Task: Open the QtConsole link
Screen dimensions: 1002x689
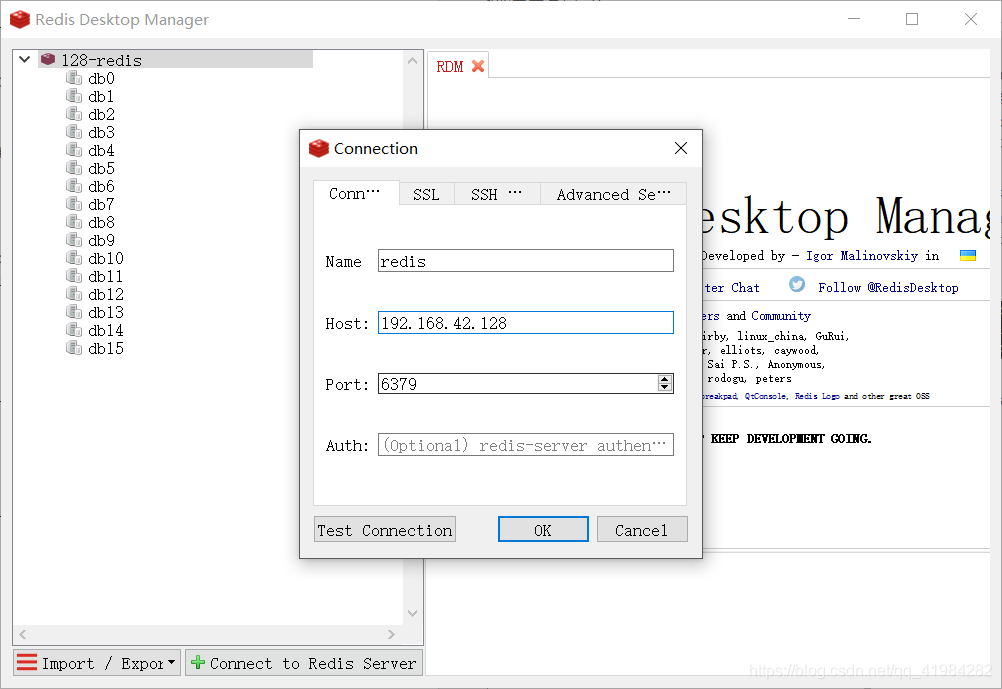Action: point(766,396)
